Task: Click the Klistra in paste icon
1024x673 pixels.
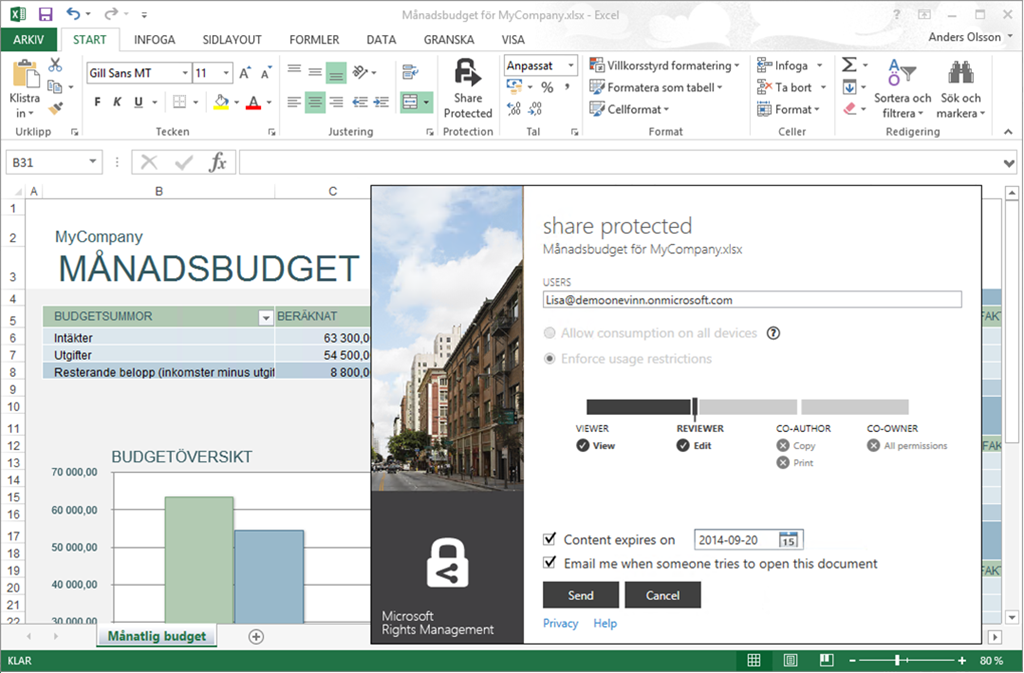Action: point(25,78)
